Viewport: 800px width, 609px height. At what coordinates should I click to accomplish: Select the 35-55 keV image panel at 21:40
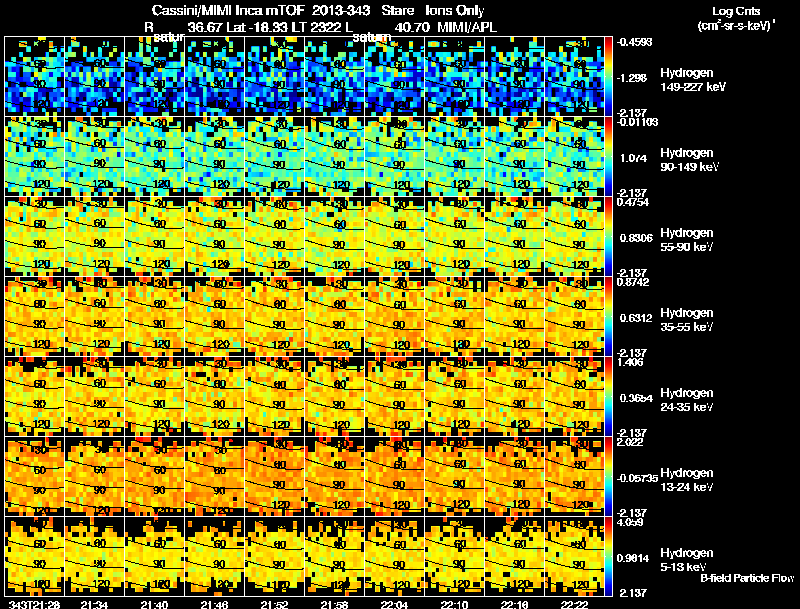click(x=155, y=317)
